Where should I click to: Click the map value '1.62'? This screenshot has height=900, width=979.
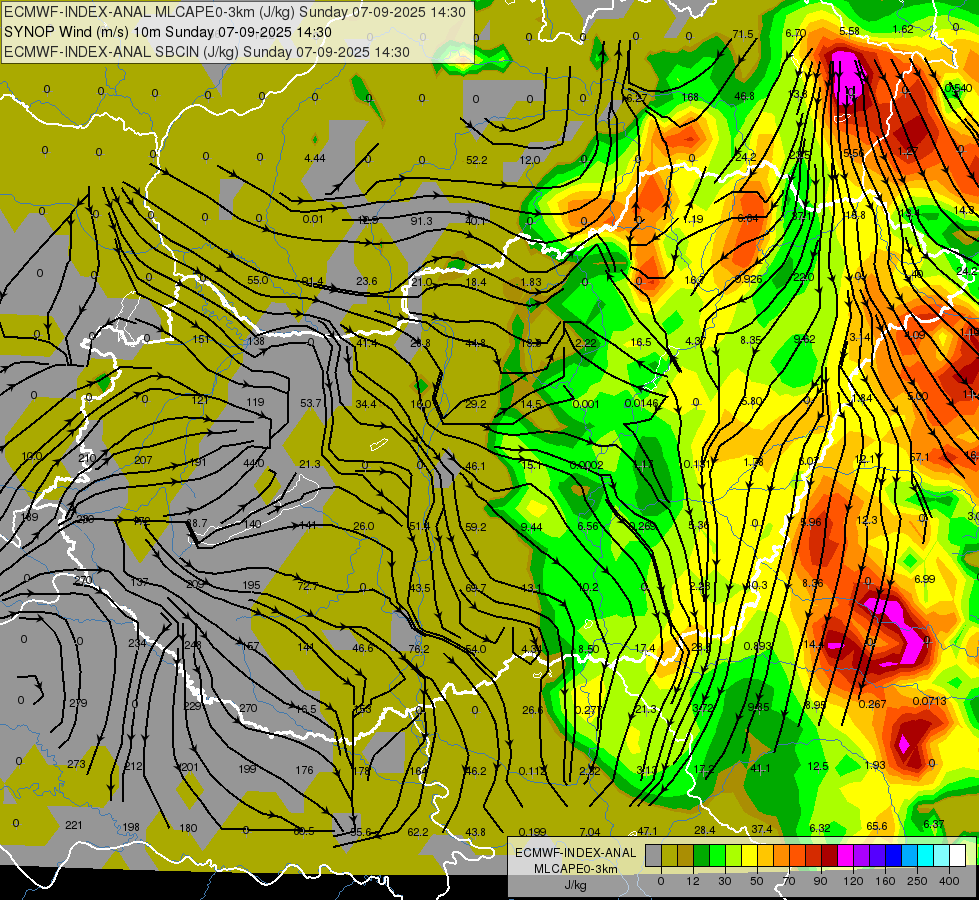903,29
